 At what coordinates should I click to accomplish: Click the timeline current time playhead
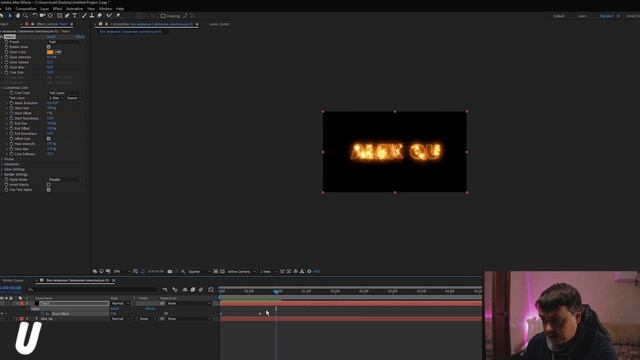[276, 291]
